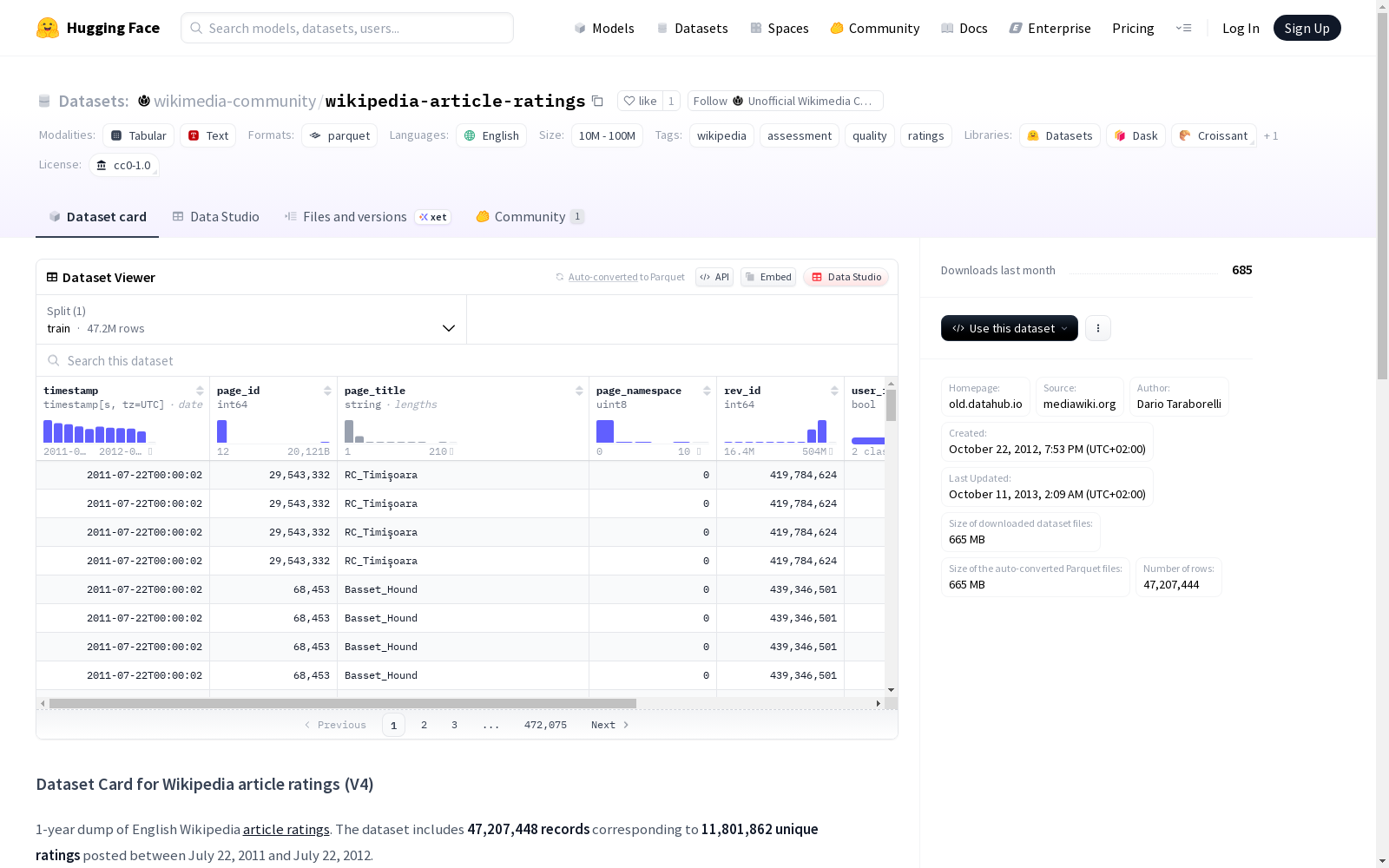This screenshot has width=1389, height=868.
Task: Copy dataset name with the copy icon
Action: click(597, 101)
